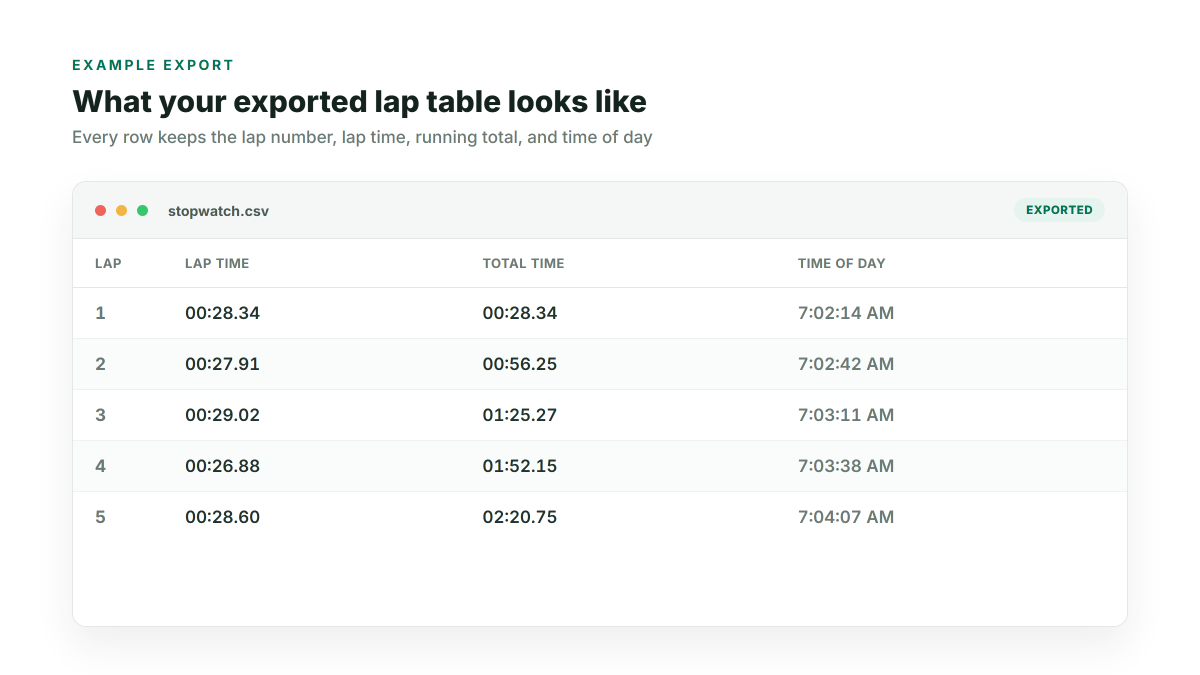
Task: Select lap number 4 cell
Action: pyautogui.click(x=100, y=466)
